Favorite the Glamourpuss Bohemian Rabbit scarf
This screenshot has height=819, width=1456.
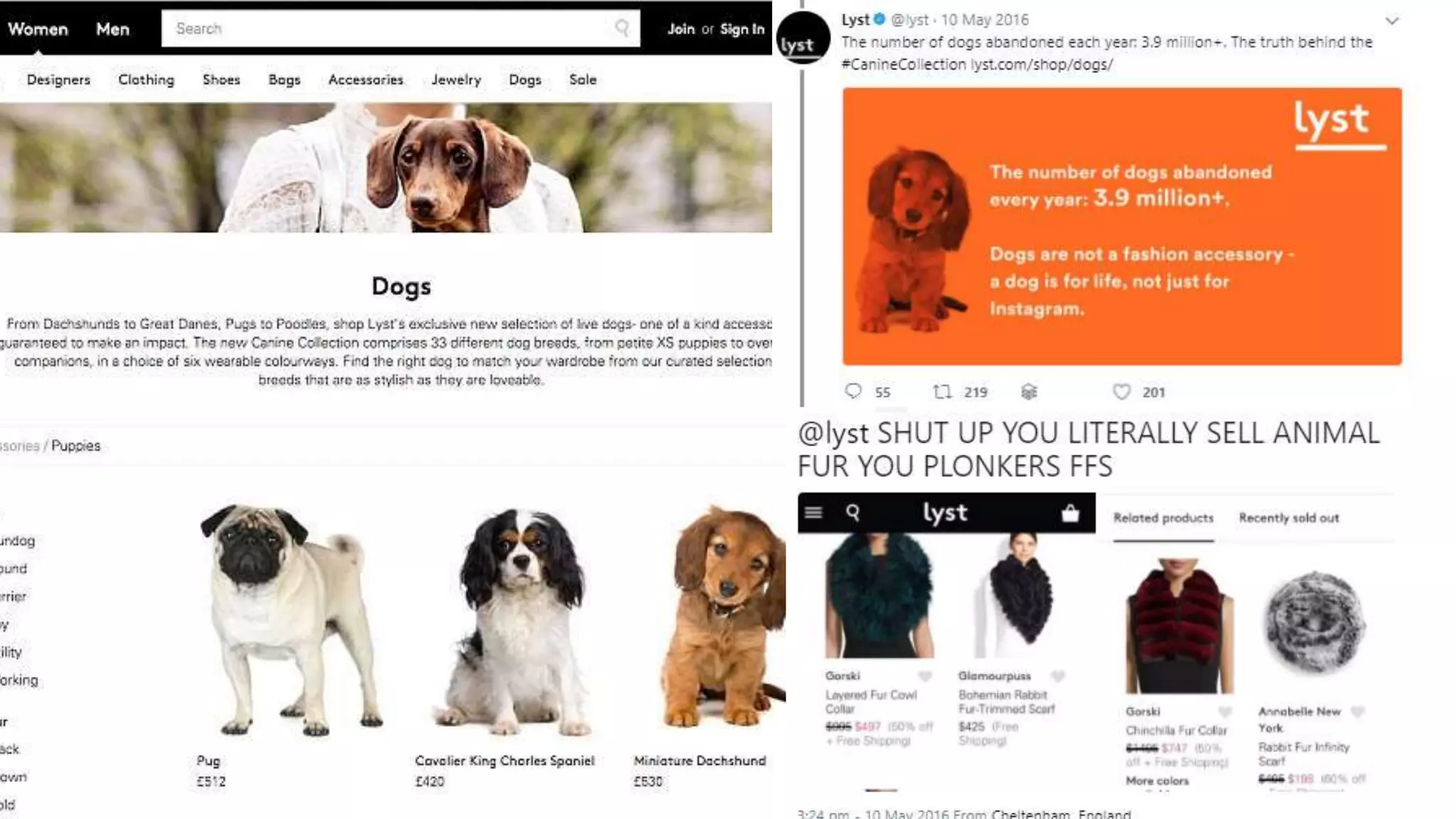pyautogui.click(x=1058, y=676)
